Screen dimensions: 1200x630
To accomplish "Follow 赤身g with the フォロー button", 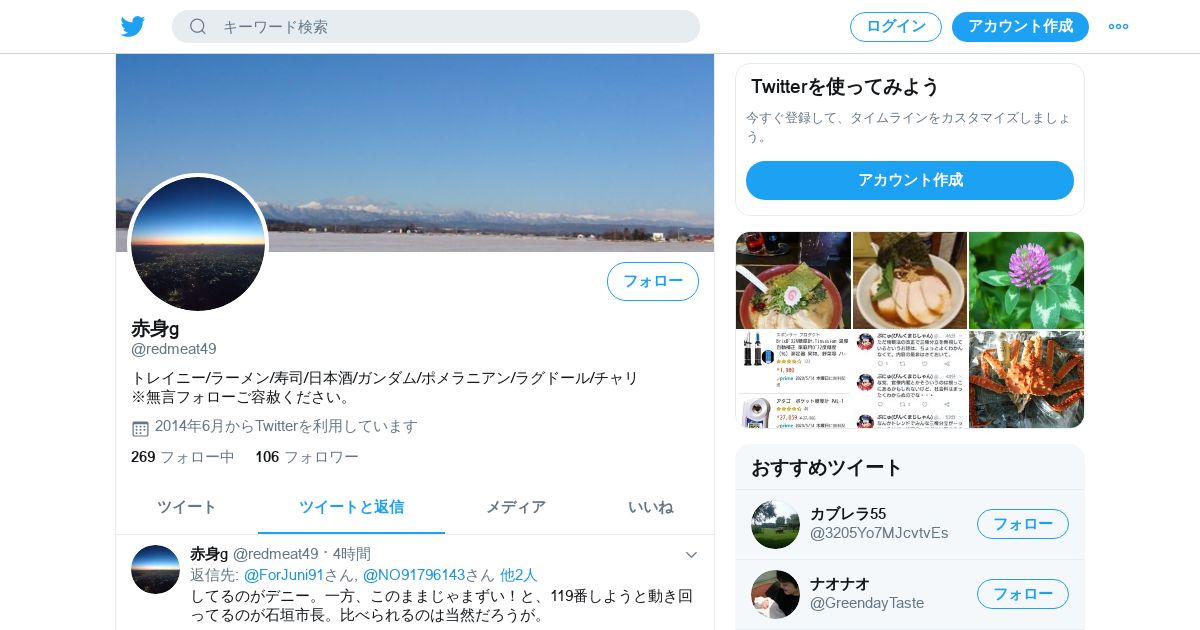I will (653, 281).
